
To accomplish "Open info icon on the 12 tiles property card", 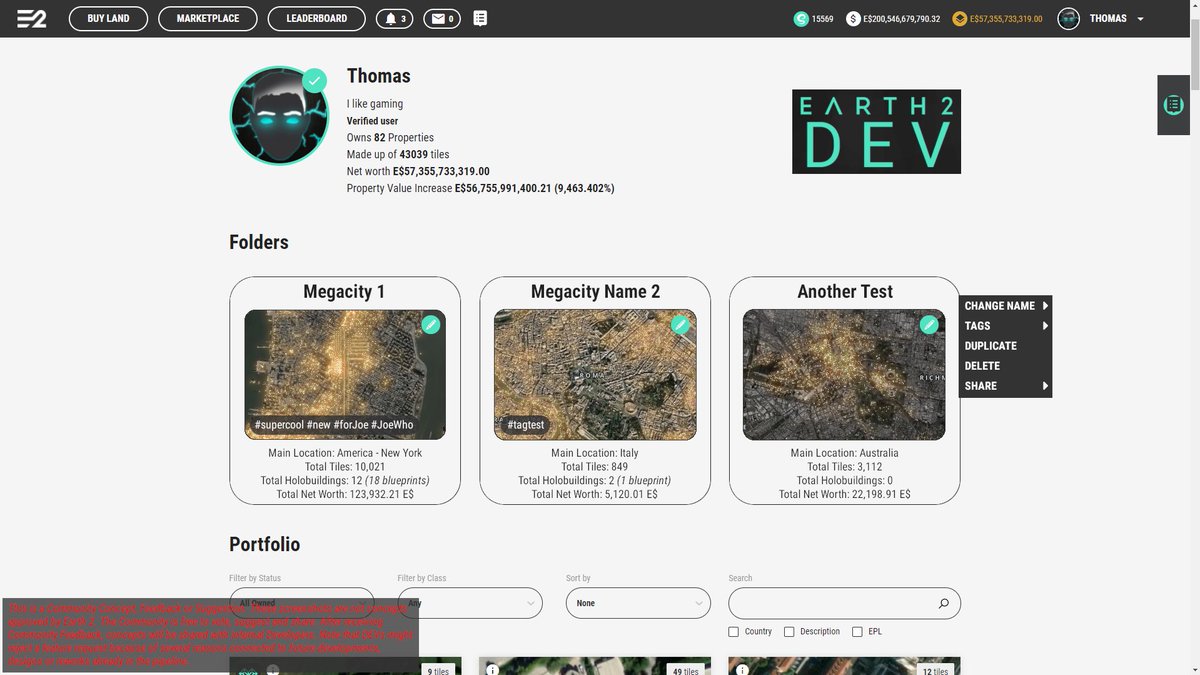I will [741, 670].
